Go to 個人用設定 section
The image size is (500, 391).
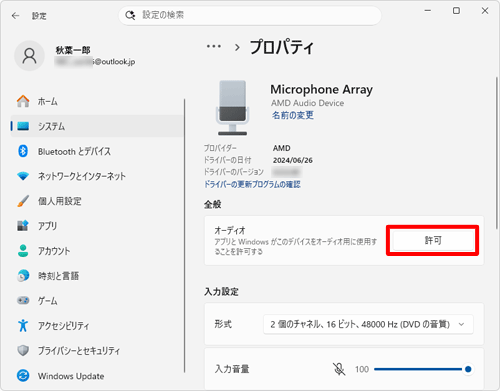97,201
